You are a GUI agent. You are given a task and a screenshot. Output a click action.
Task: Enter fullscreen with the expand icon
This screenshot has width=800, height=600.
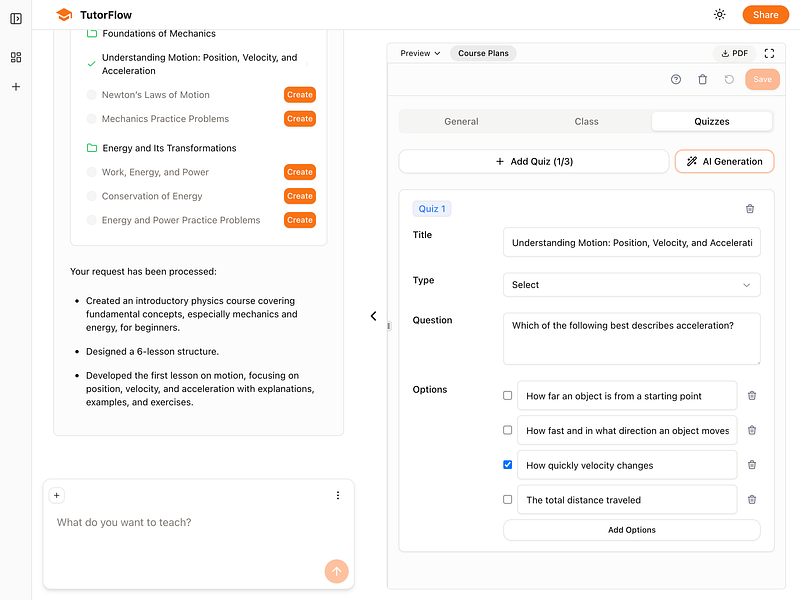click(x=769, y=53)
